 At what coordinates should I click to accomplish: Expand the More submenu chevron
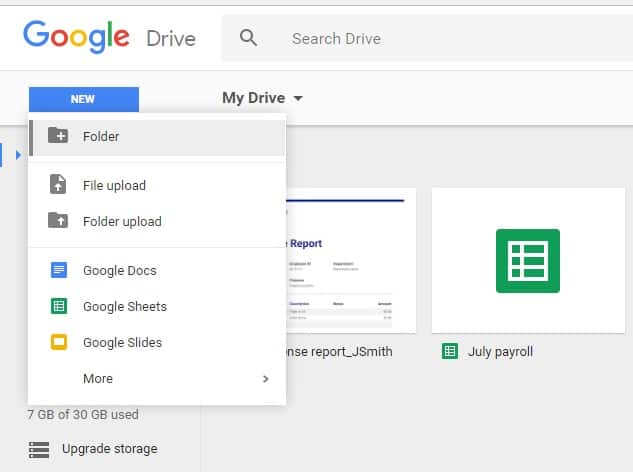coord(265,379)
